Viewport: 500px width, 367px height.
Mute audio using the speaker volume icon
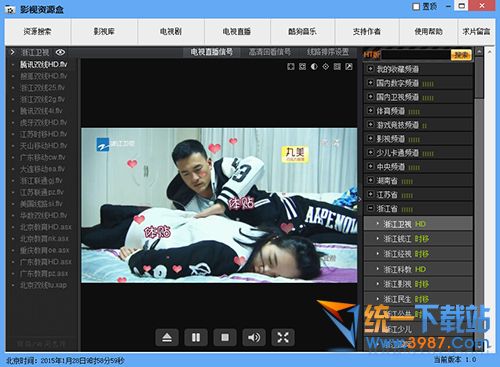254,337
